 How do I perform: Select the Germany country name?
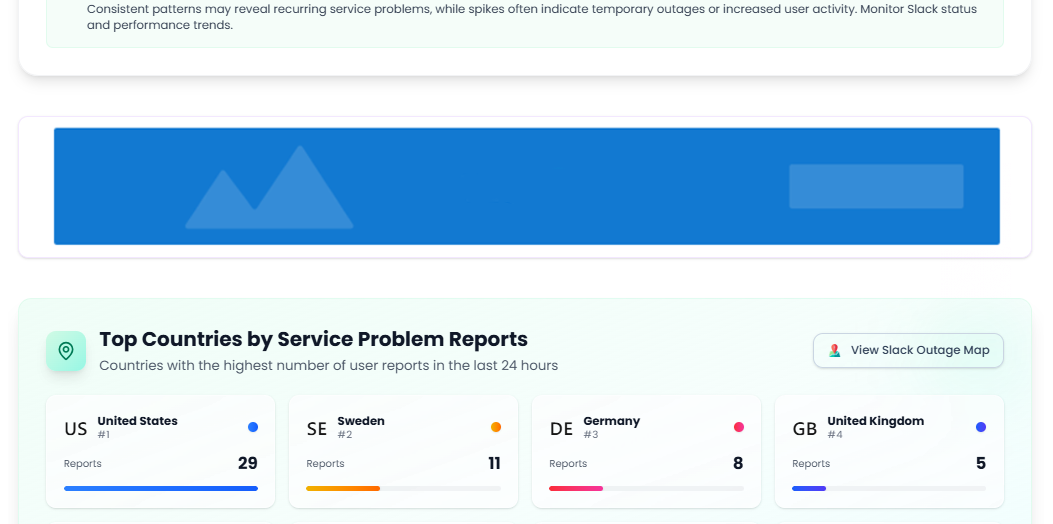[612, 421]
